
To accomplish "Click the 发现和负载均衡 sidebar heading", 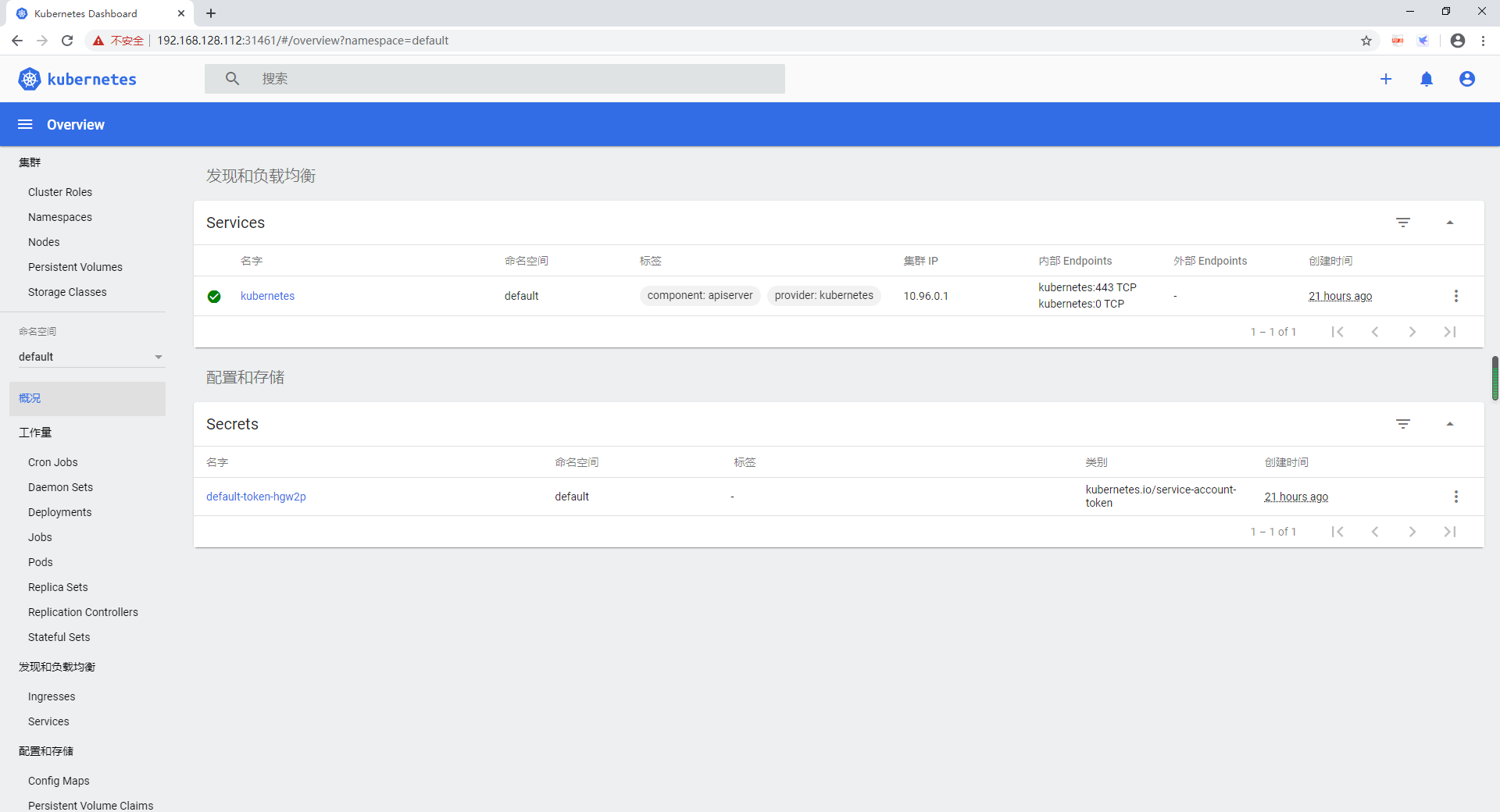I will tap(57, 667).
